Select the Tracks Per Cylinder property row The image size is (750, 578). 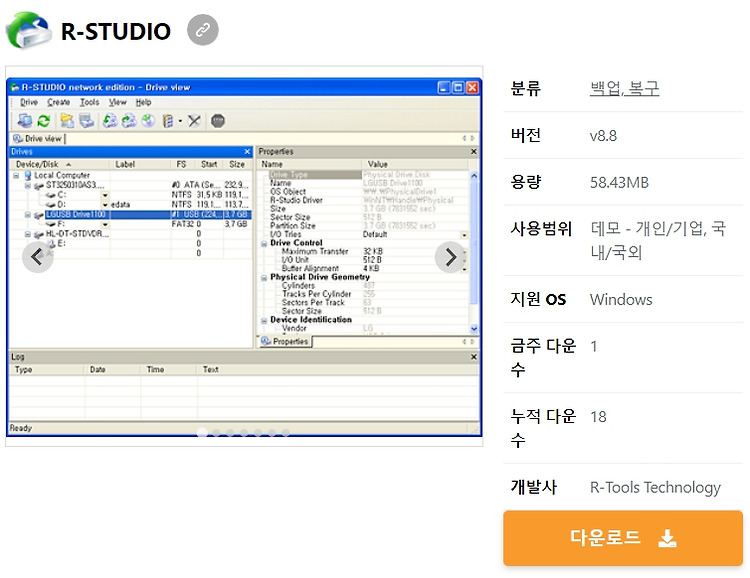point(368,294)
